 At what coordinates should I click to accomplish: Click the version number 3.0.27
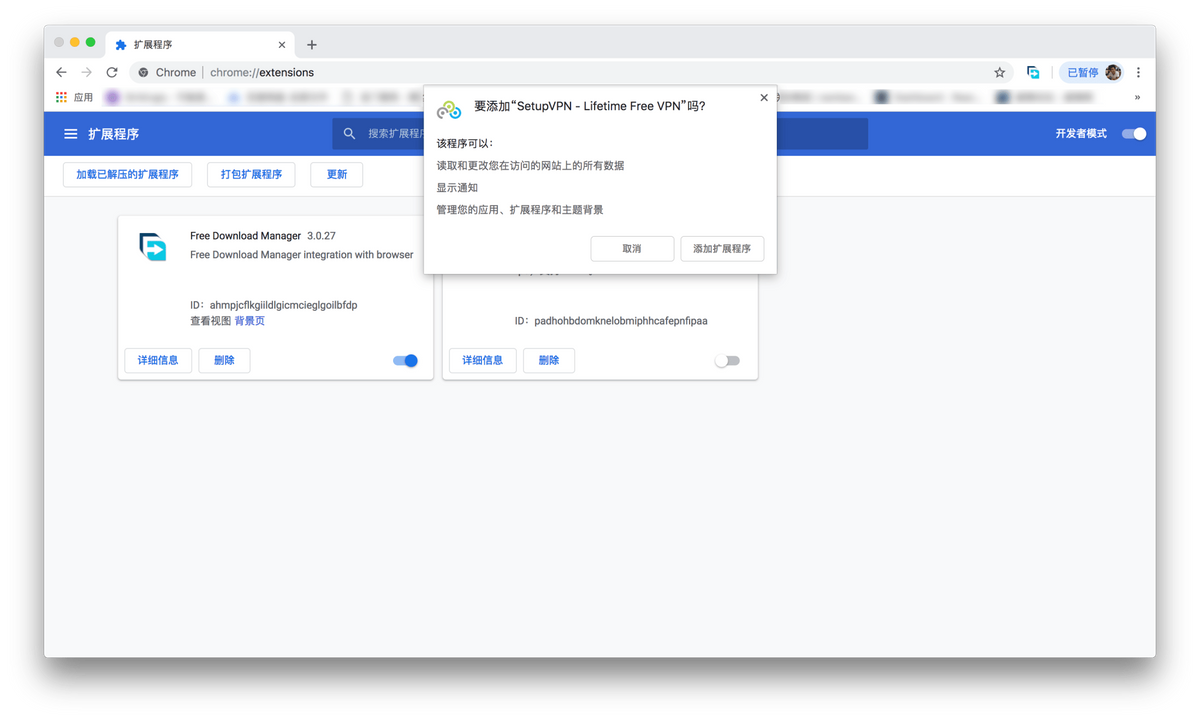321,236
